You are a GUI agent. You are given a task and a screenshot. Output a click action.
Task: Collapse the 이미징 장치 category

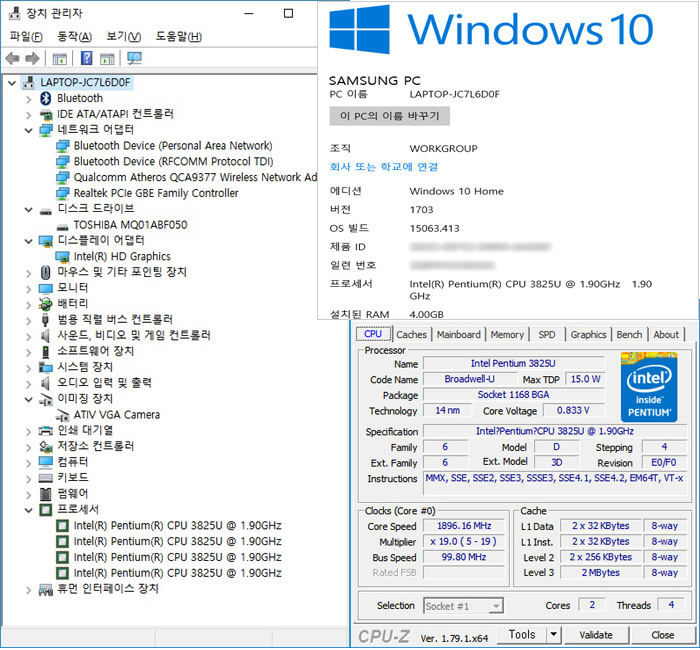pyautogui.click(x=29, y=399)
